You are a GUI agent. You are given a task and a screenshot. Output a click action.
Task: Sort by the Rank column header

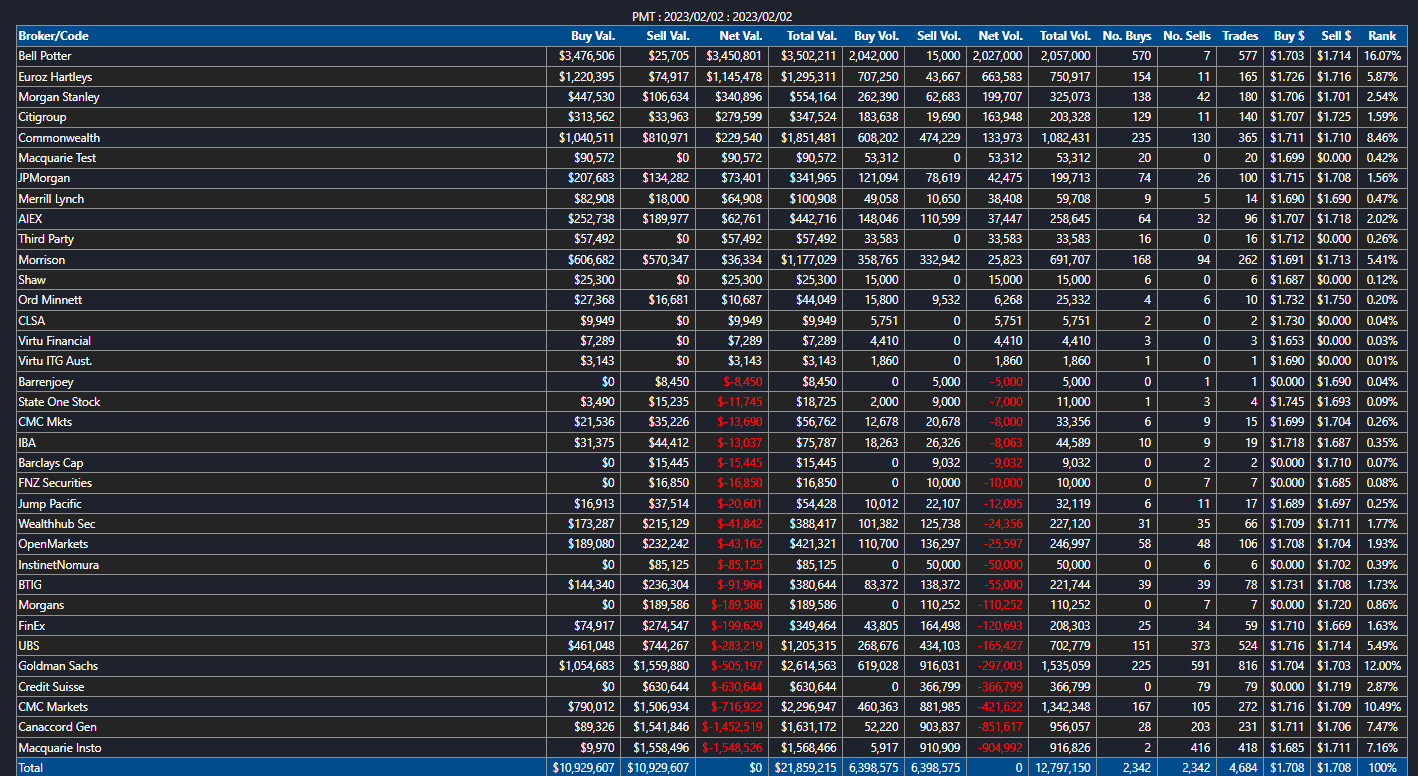(1382, 36)
